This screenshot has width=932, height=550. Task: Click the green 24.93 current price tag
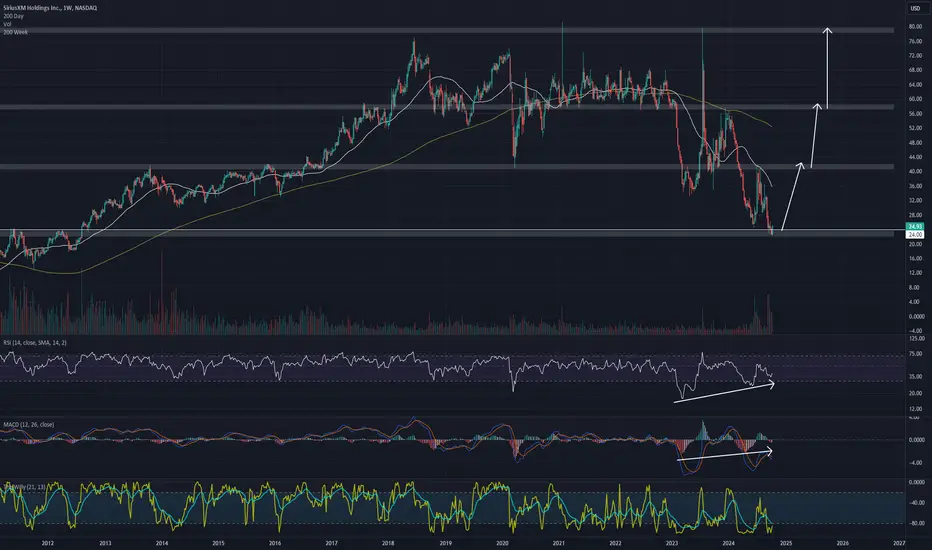915,227
